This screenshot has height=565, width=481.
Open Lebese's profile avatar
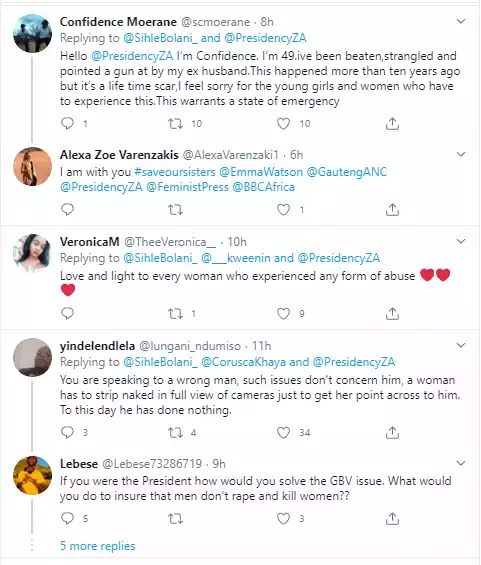coord(32,475)
